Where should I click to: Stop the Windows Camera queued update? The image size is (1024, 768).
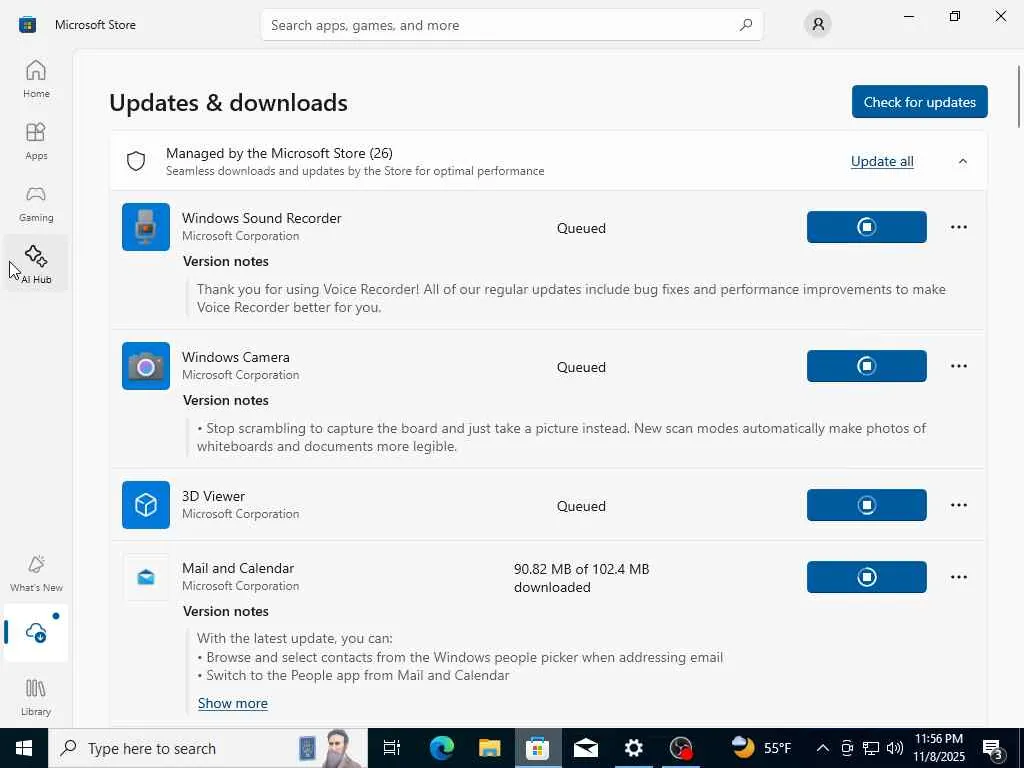click(867, 366)
